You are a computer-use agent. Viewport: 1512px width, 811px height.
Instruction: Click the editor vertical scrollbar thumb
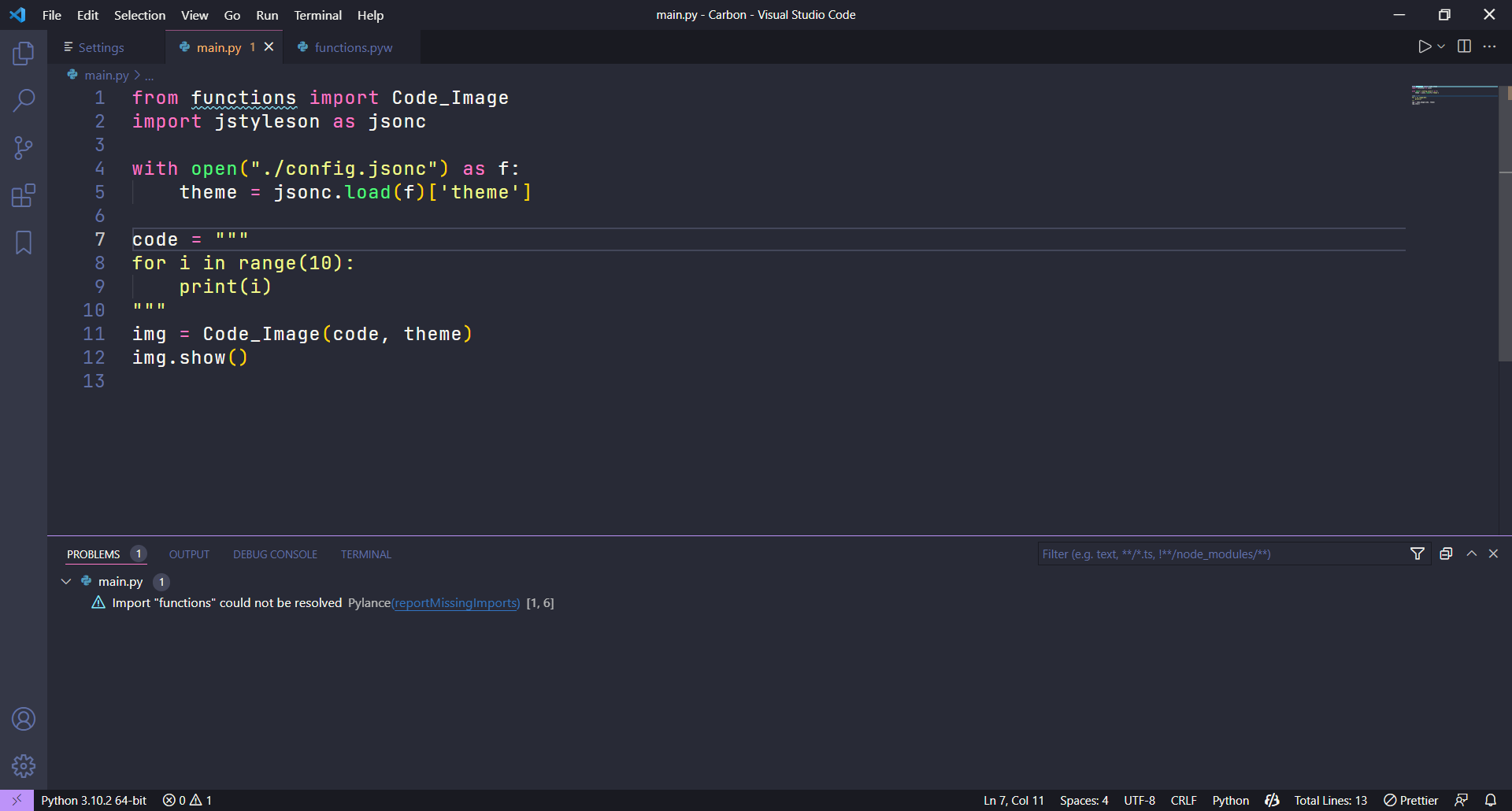[x=1505, y=224]
